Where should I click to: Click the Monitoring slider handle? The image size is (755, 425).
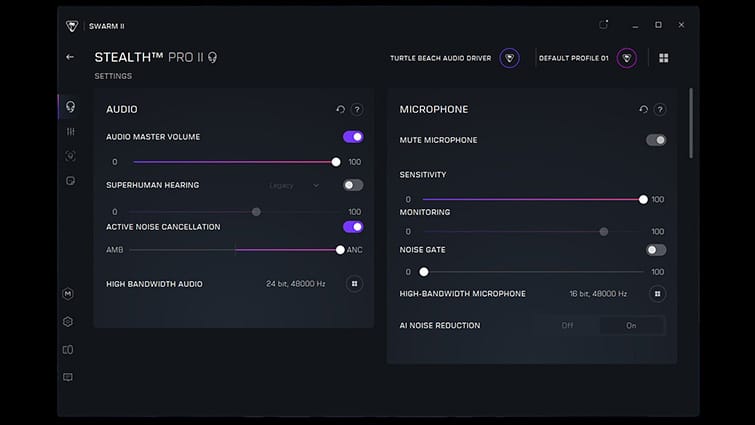click(x=603, y=232)
